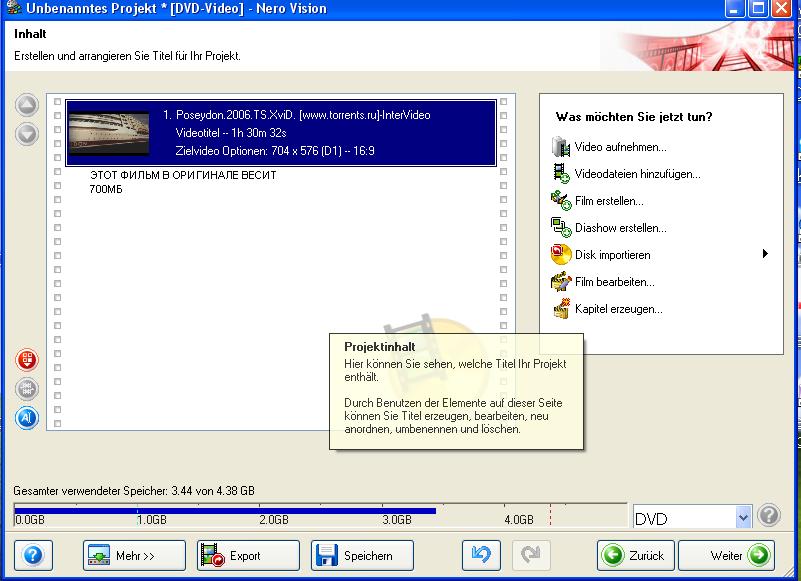Move title down with the down arrow

27,132
